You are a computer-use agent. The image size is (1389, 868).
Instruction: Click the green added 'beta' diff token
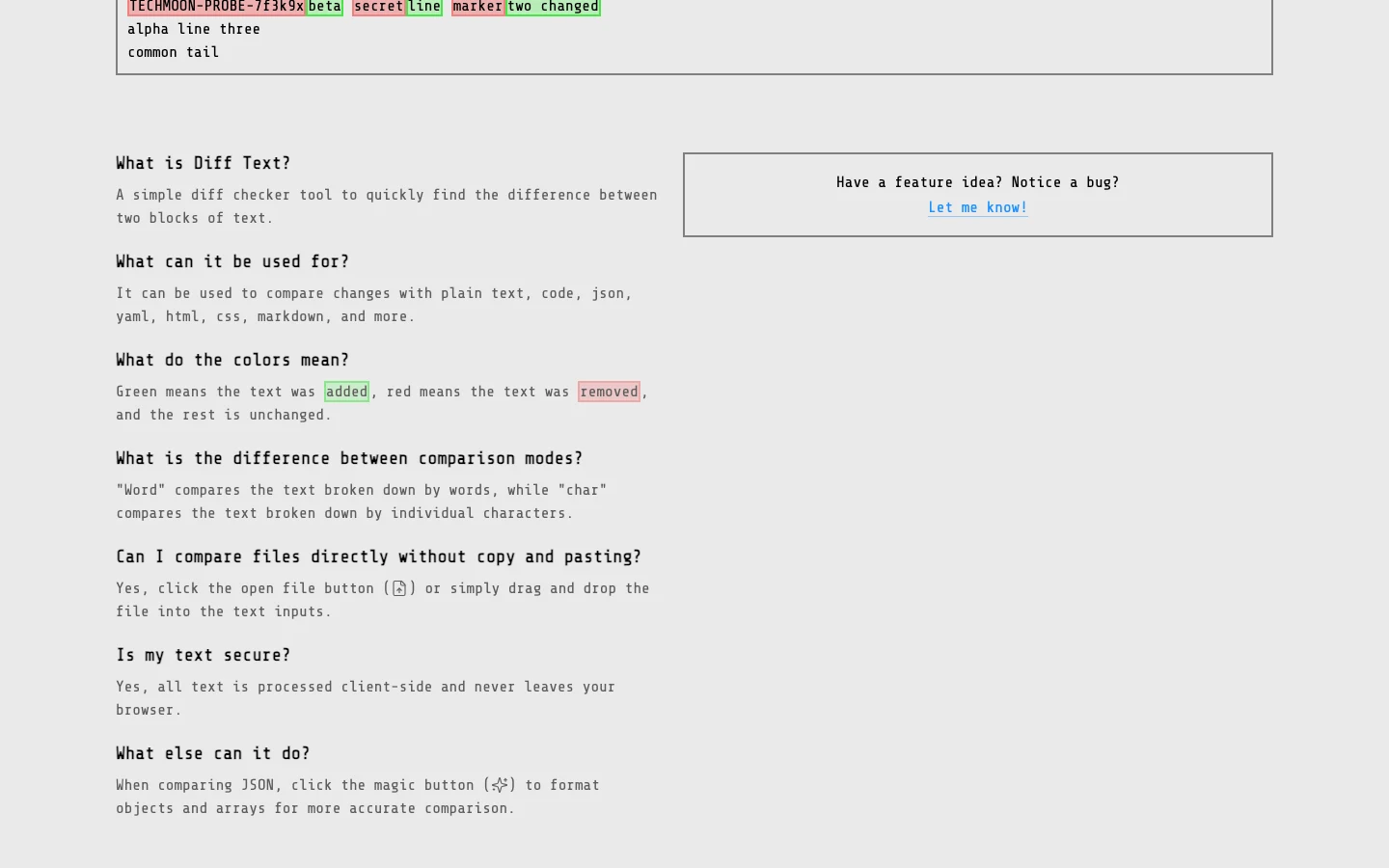[x=325, y=7]
